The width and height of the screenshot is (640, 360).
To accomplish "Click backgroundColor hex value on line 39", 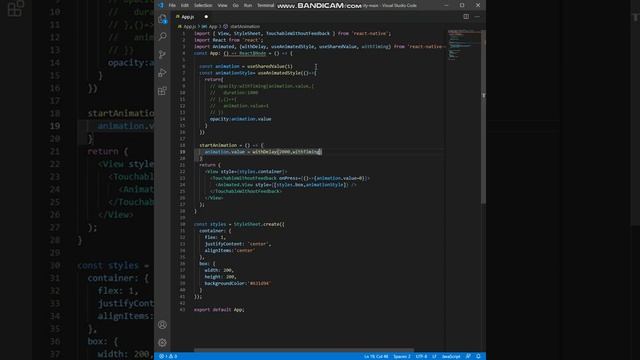I will pyautogui.click(x=259, y=283).
